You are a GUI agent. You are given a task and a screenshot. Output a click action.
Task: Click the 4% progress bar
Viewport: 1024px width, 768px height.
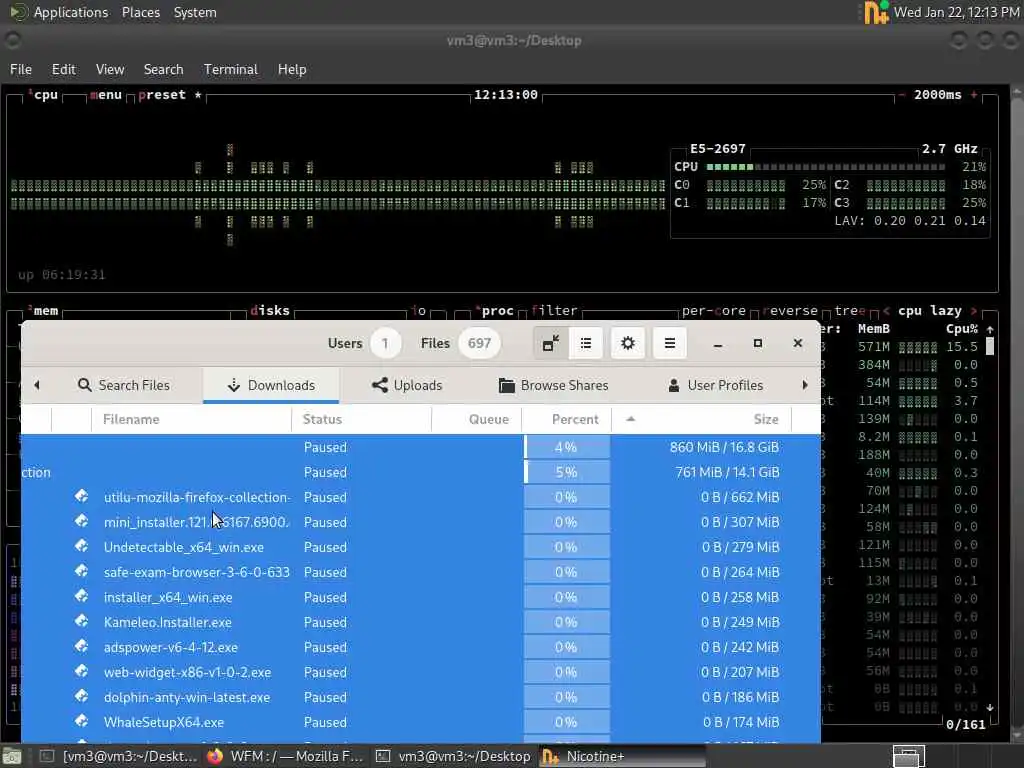tap(567, 447)
